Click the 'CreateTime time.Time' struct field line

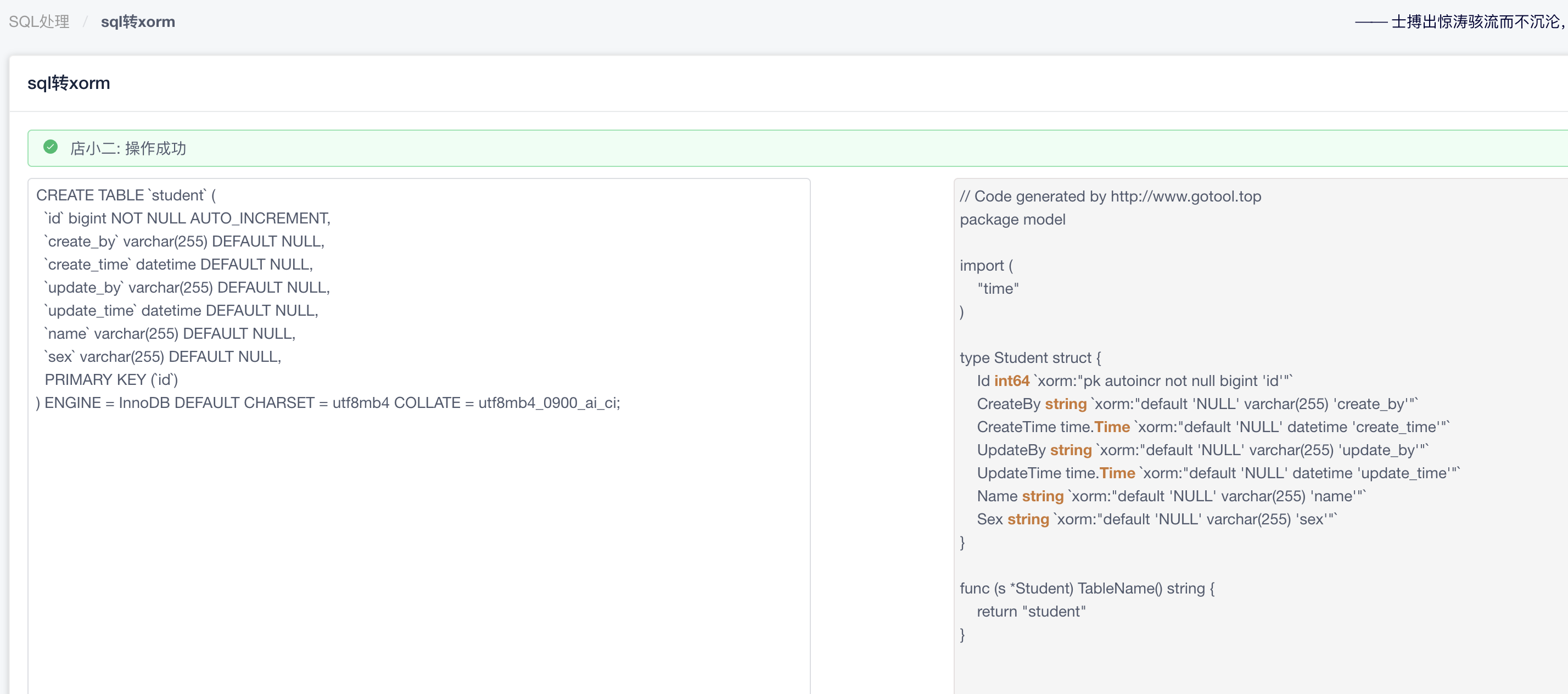(1214, 428)
